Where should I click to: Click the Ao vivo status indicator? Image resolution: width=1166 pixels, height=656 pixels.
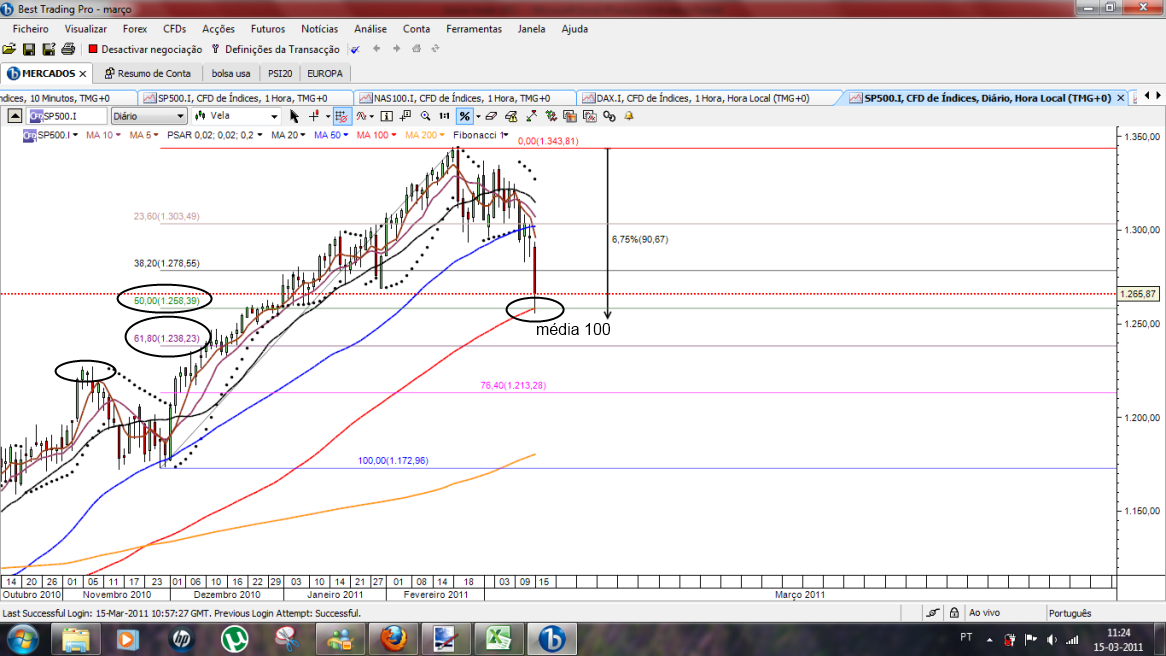(984, 614)
